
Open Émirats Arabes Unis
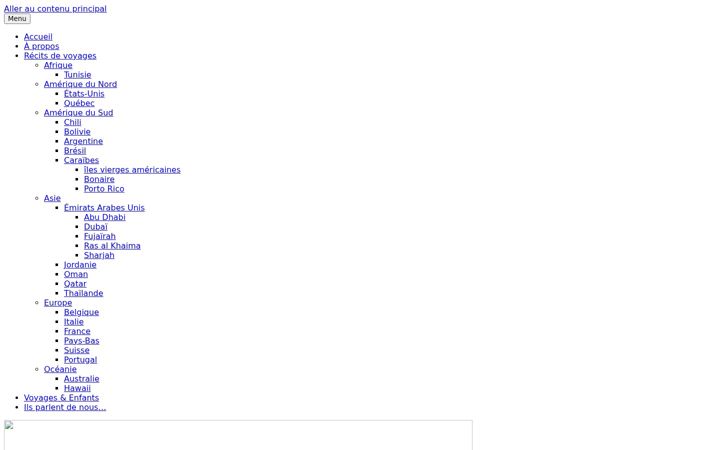point(104,208)
